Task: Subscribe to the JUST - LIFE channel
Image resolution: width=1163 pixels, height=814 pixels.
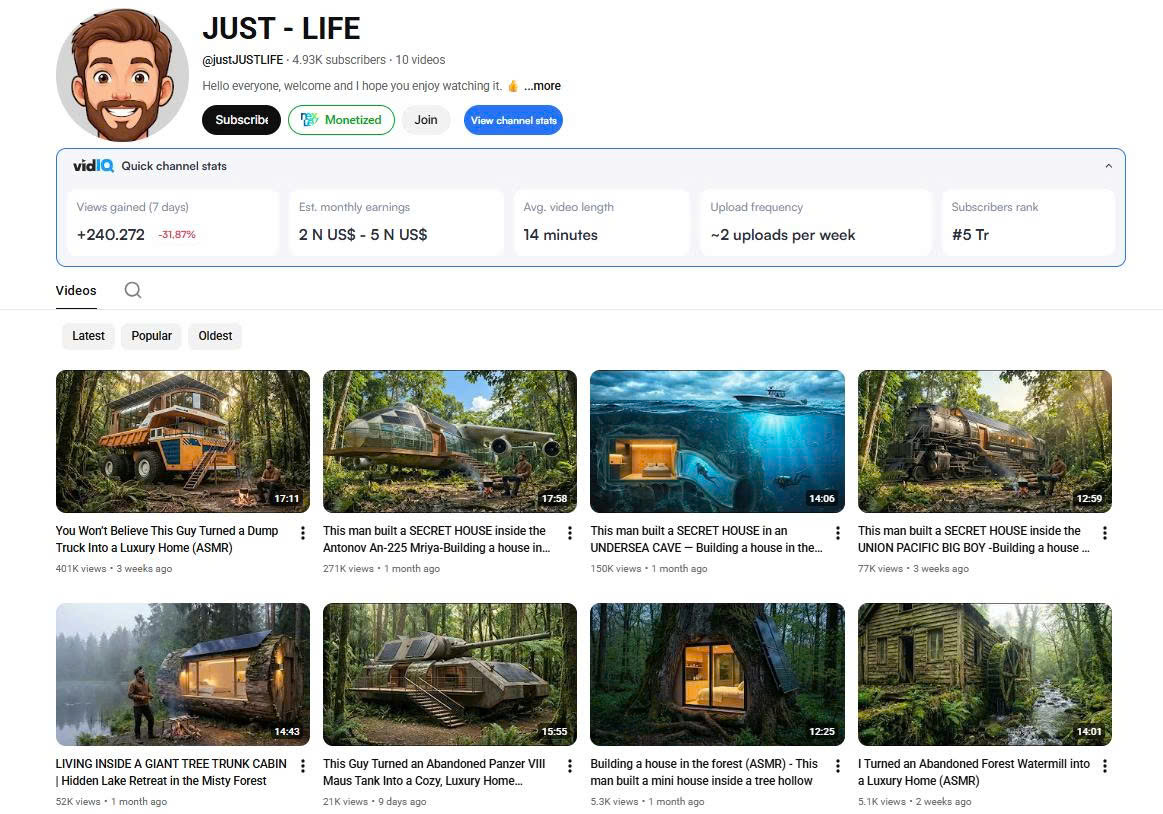Action: [x=241, y=120]
